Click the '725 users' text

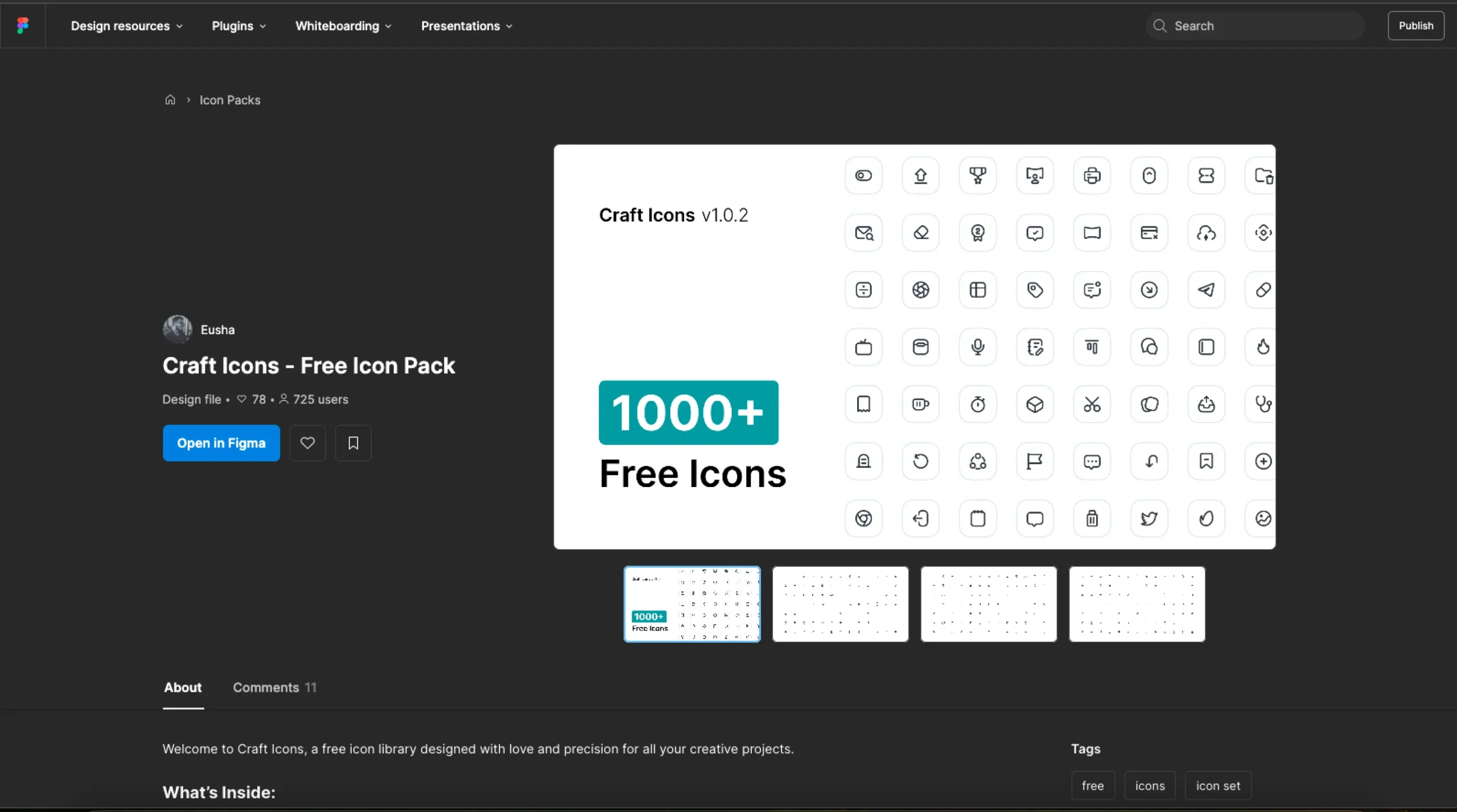click(320, 399)
